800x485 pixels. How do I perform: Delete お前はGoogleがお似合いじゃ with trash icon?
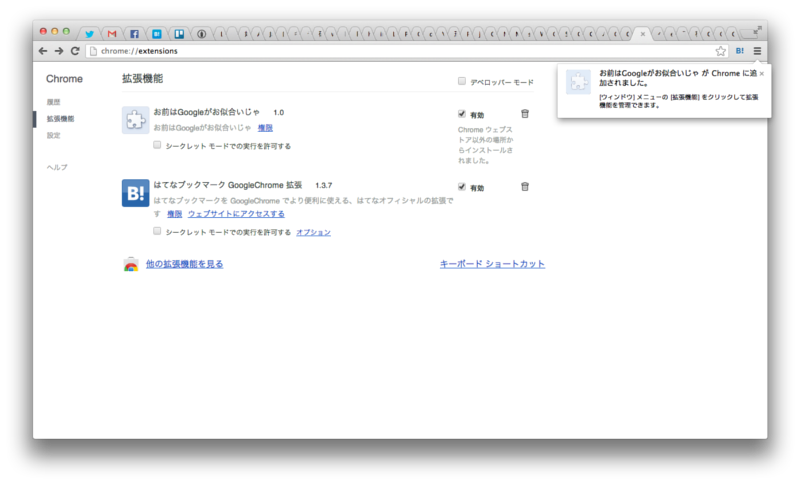coord(525,114)
